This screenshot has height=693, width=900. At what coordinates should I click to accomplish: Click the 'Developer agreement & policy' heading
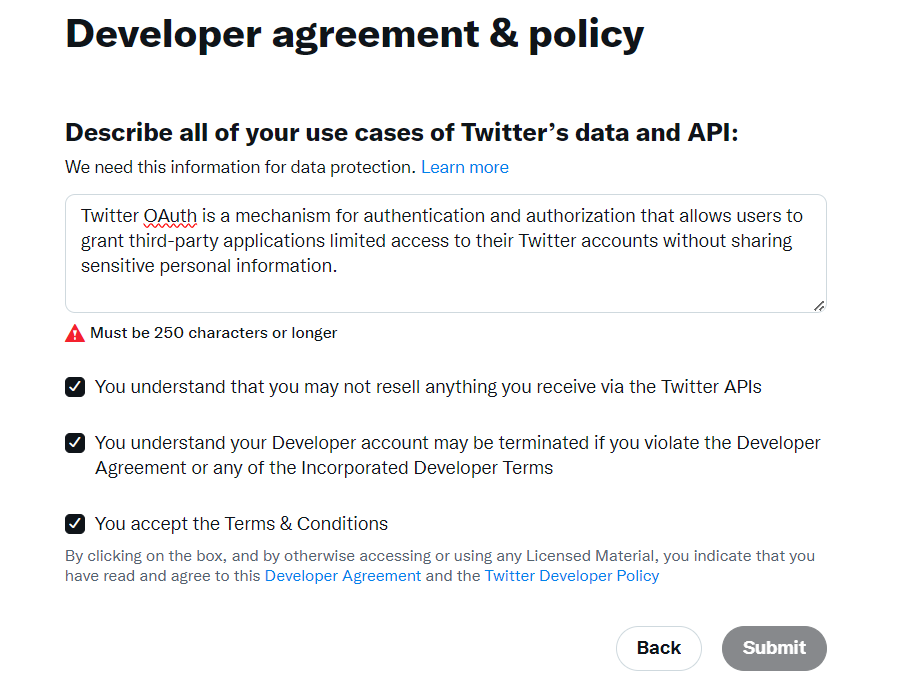[355, 34]
